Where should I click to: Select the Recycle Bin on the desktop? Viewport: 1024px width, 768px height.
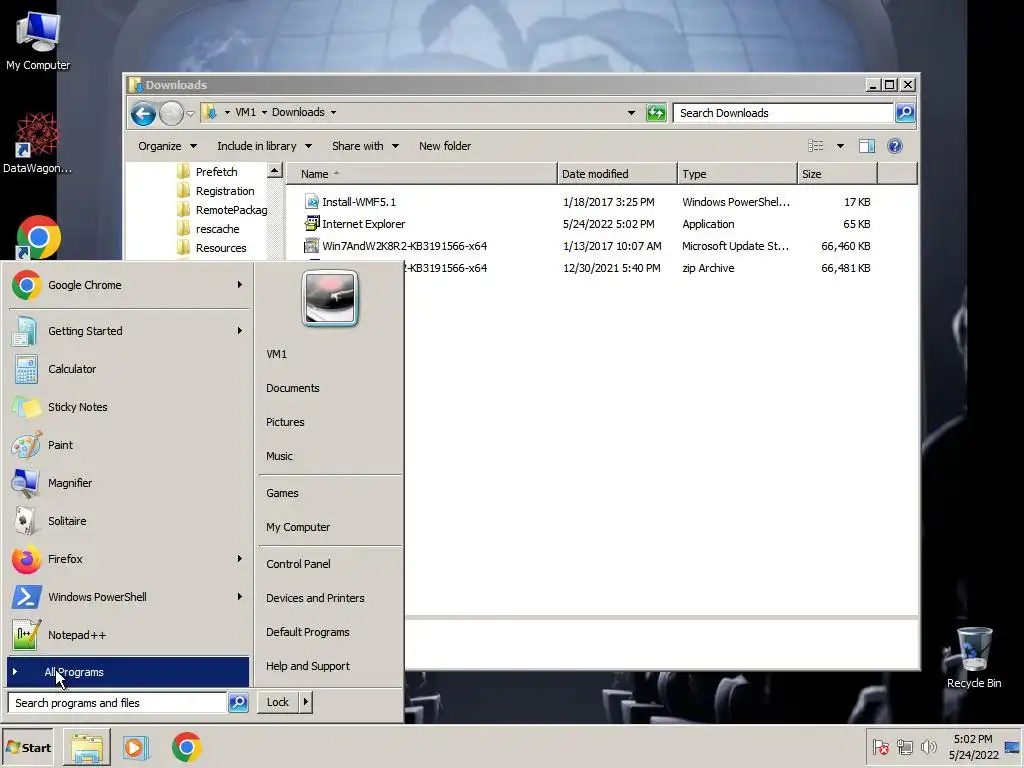(x=974, y=656)
